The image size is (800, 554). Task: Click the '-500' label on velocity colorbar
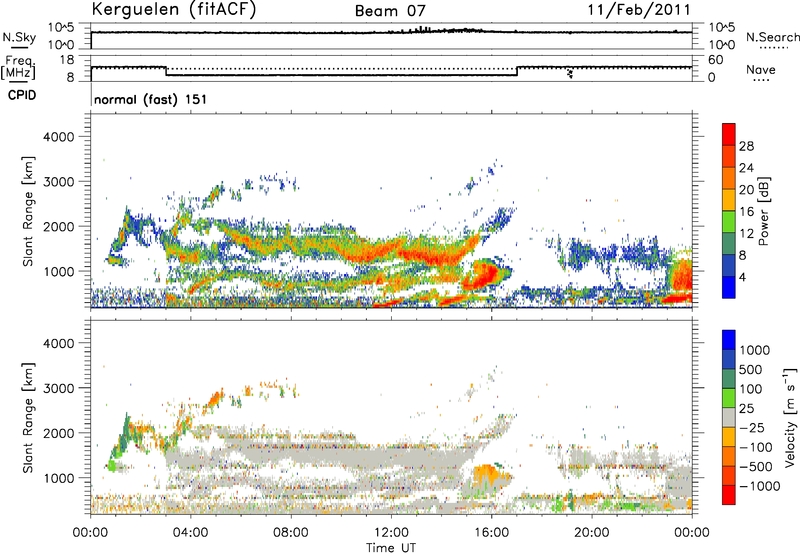coord(756,466)
